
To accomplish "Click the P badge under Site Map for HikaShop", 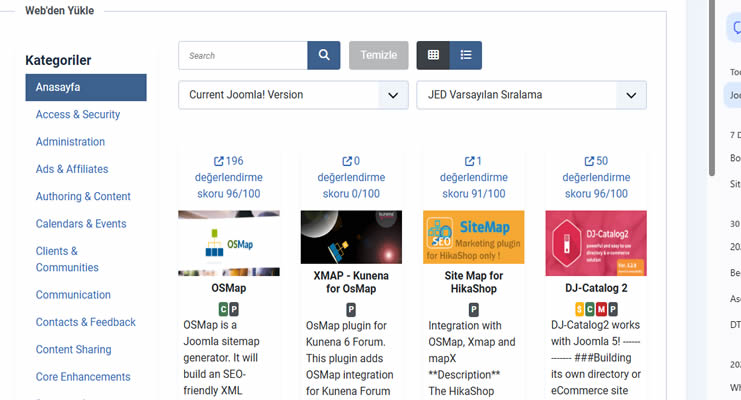I will click(474, 310).
